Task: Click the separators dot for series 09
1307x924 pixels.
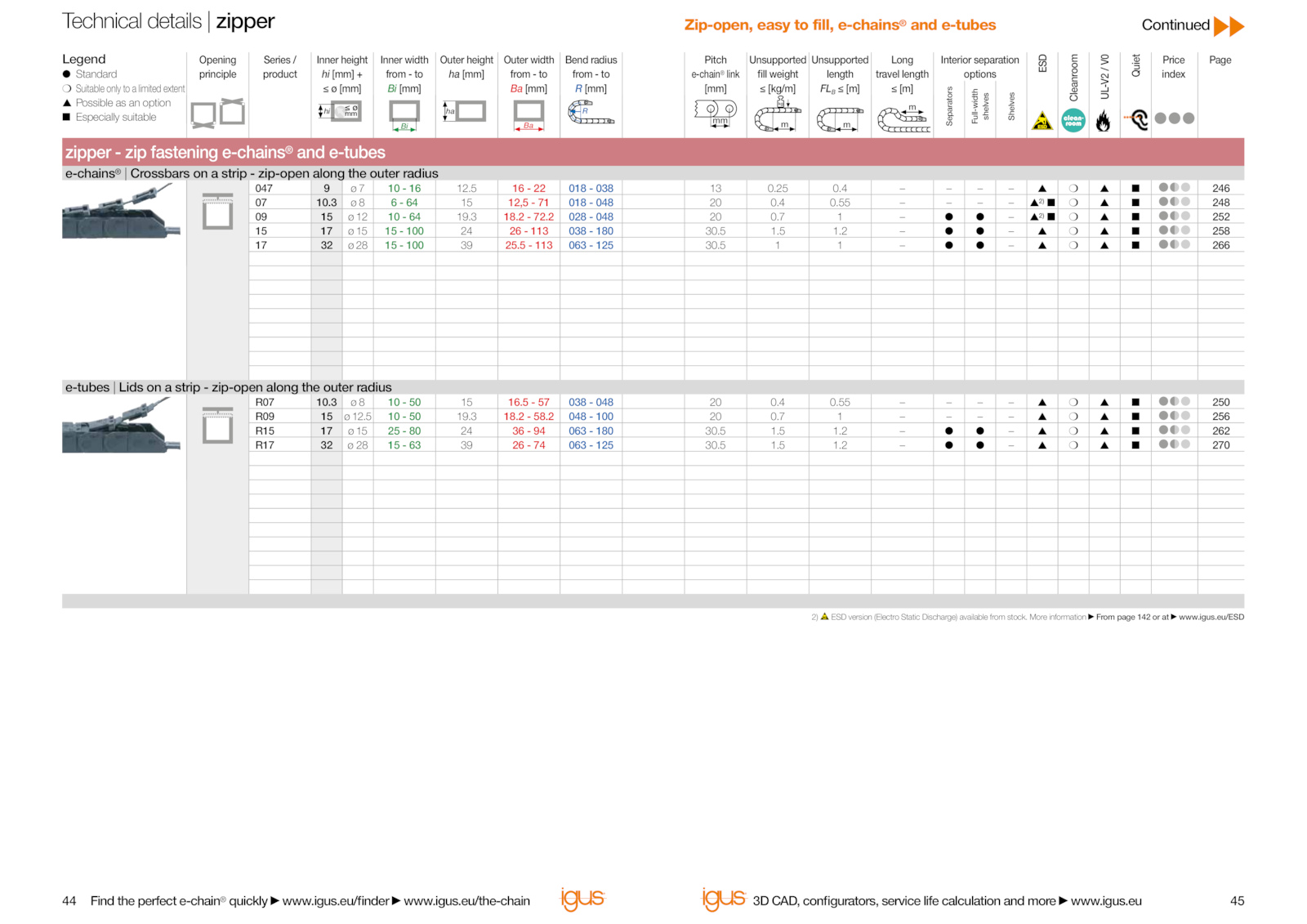Action: click(948, 216)
